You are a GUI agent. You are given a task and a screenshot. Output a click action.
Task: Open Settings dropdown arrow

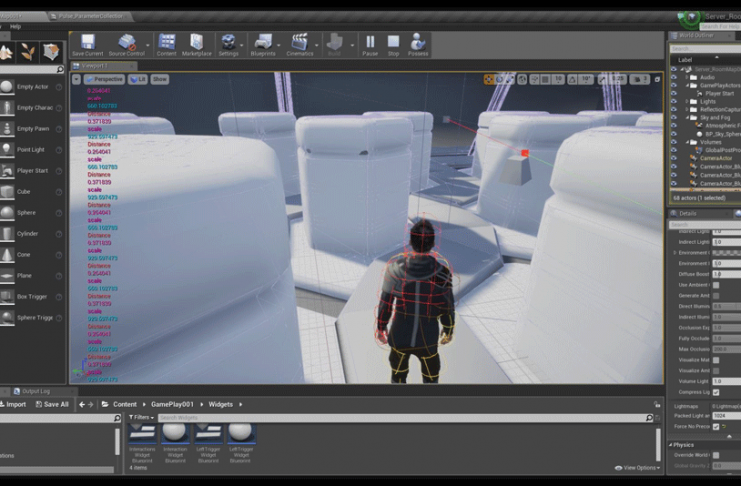tap(242, 46)
